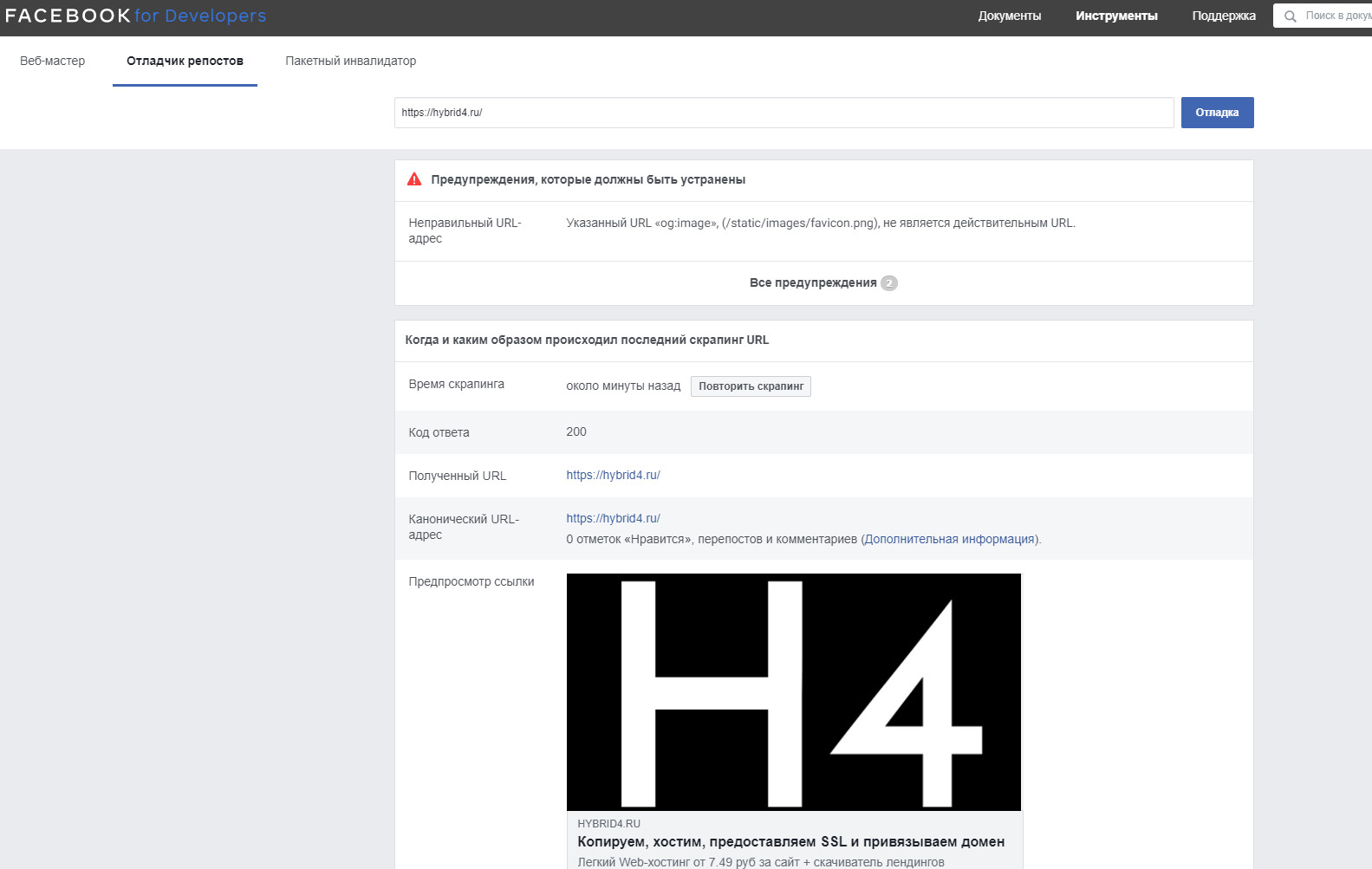Image resolution: width=1372 pixels, height=869 pixels.
Task: Open the Инструменты menu
Action: pos(1116,16)
